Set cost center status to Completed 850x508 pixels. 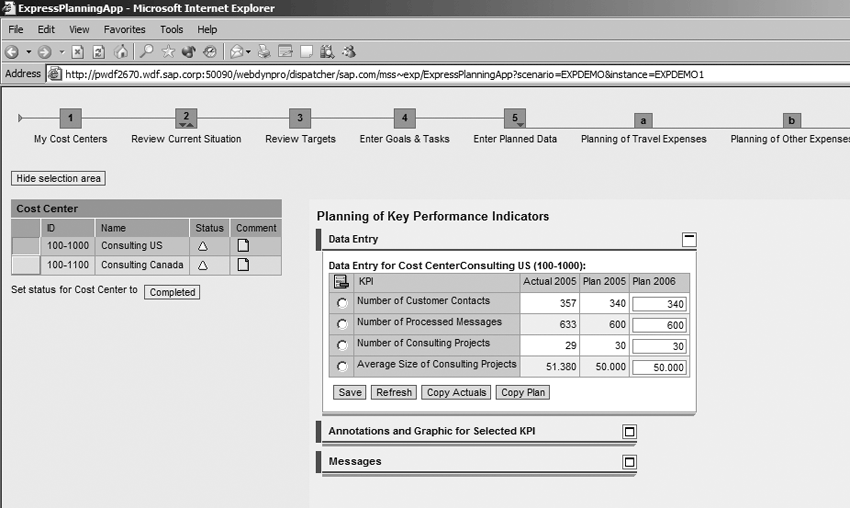pyautogui.click(x=172, y=292)
